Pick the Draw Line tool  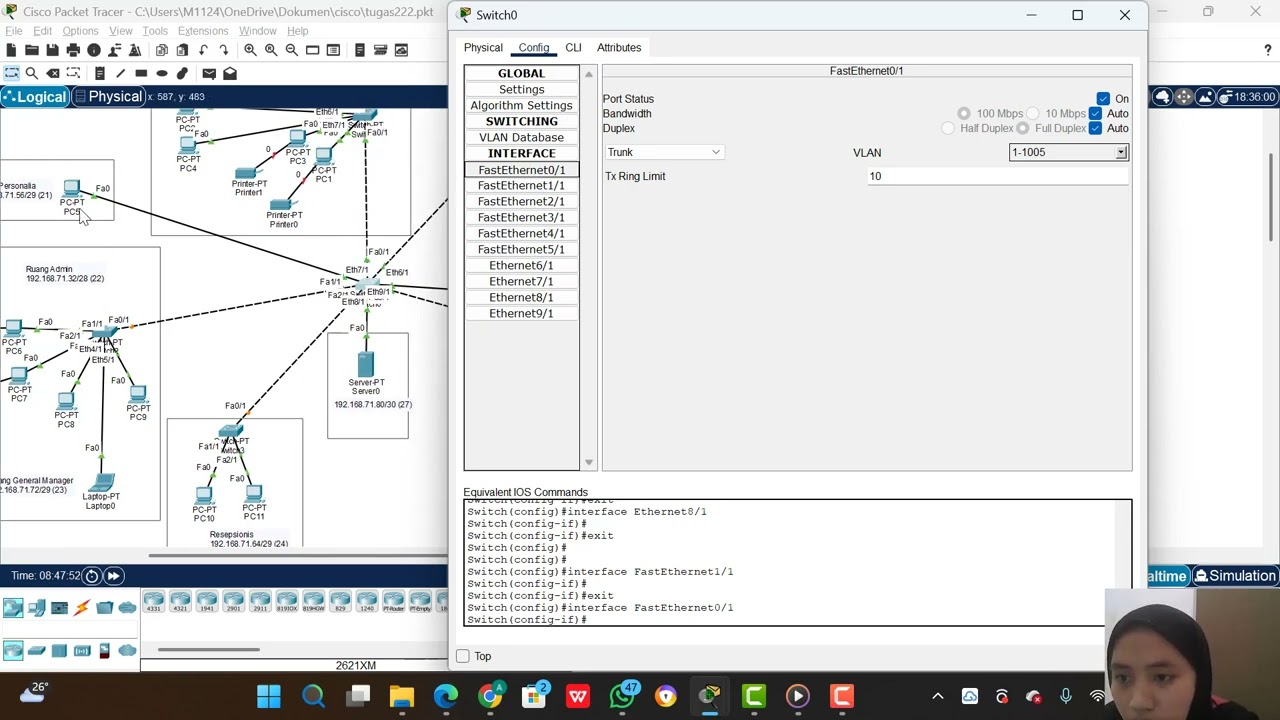pyautogui.click(x=120, y=73)
